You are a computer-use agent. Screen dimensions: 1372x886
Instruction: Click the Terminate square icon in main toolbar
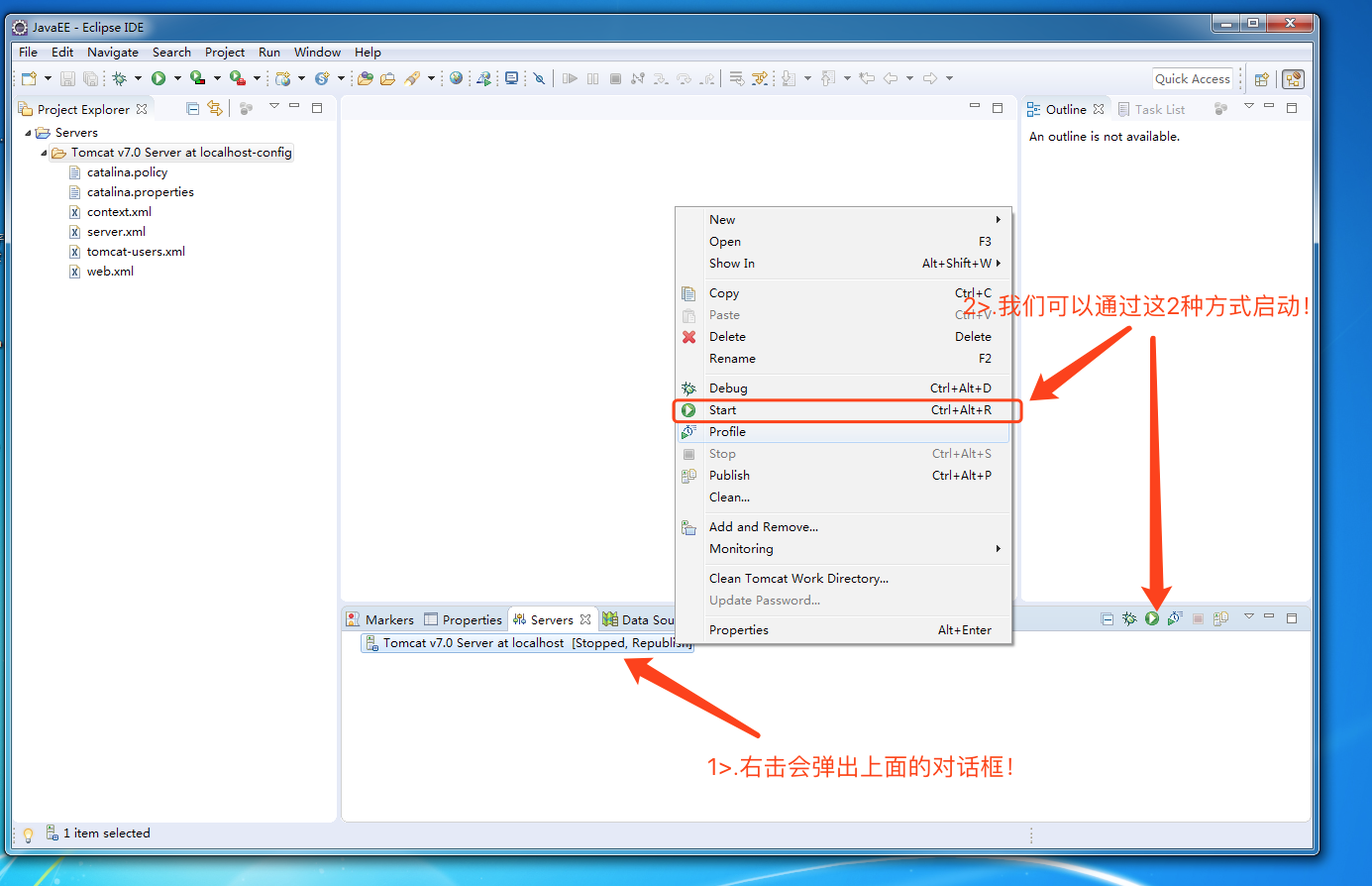(615, 78)
